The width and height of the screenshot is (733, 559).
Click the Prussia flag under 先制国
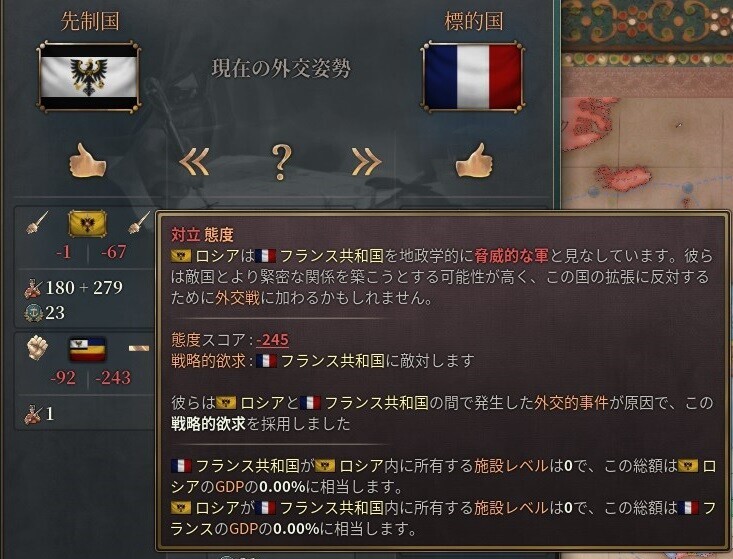point(88,77)
